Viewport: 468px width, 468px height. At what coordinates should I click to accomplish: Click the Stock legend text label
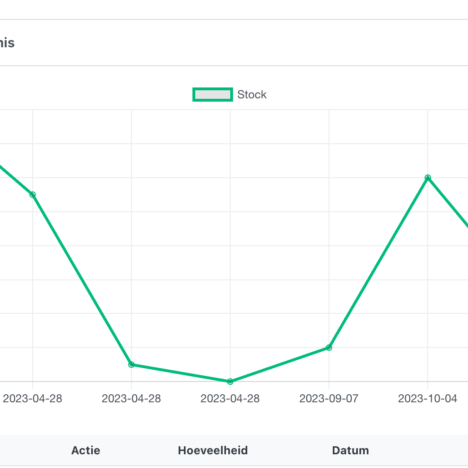pyautogui.click(x=252, y=95)
